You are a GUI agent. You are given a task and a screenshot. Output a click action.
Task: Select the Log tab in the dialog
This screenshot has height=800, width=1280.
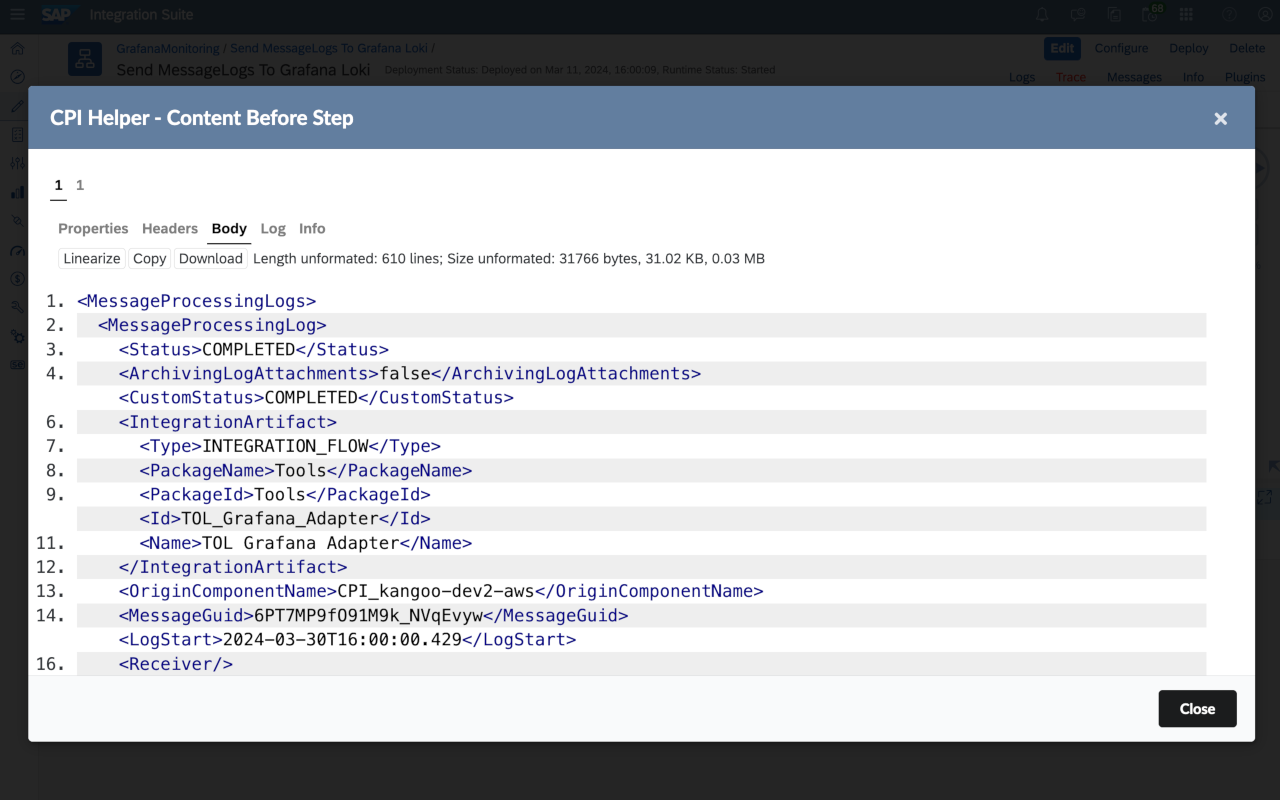(273, 228)
